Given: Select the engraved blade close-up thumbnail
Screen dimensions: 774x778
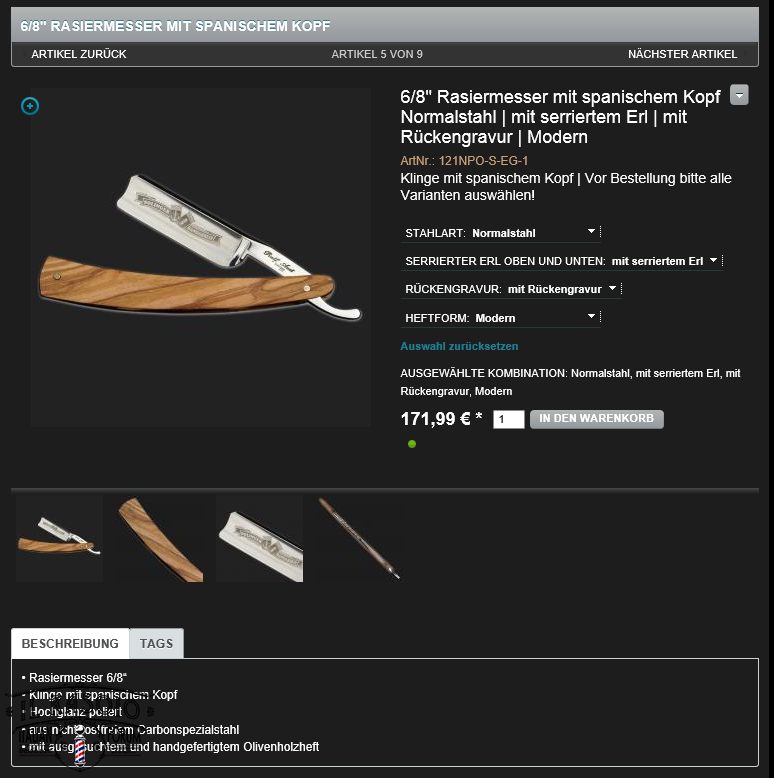Looking at the screenshot, I should [x=259, y=538].
